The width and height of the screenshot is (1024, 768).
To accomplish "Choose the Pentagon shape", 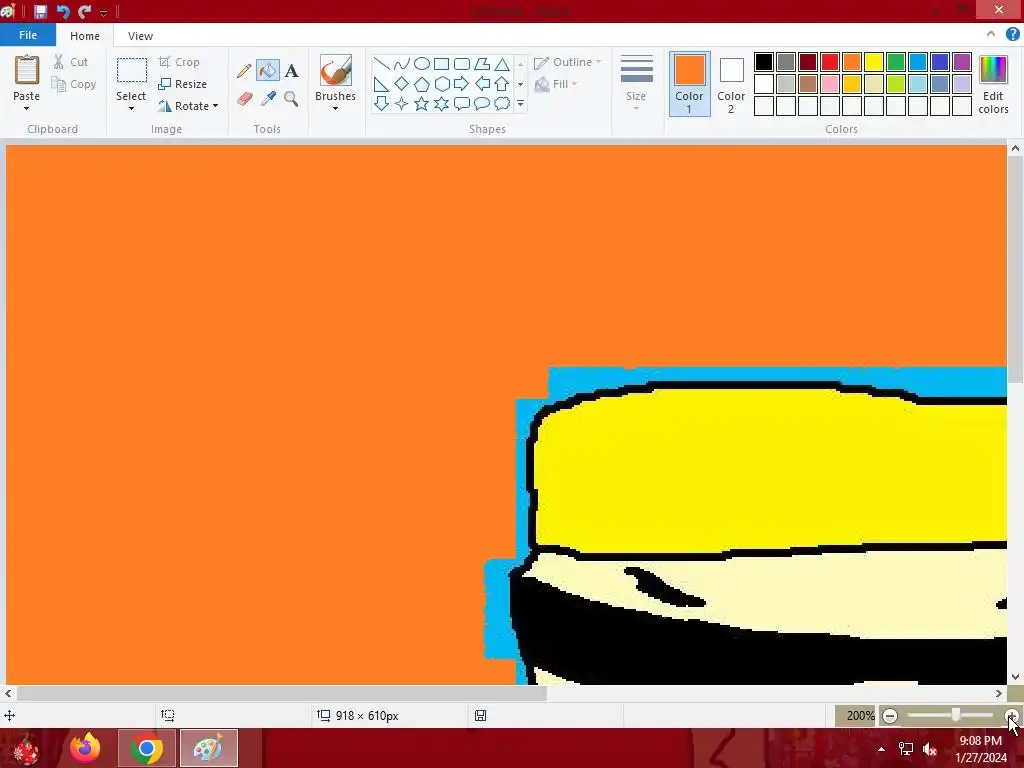I will point(422,84).
